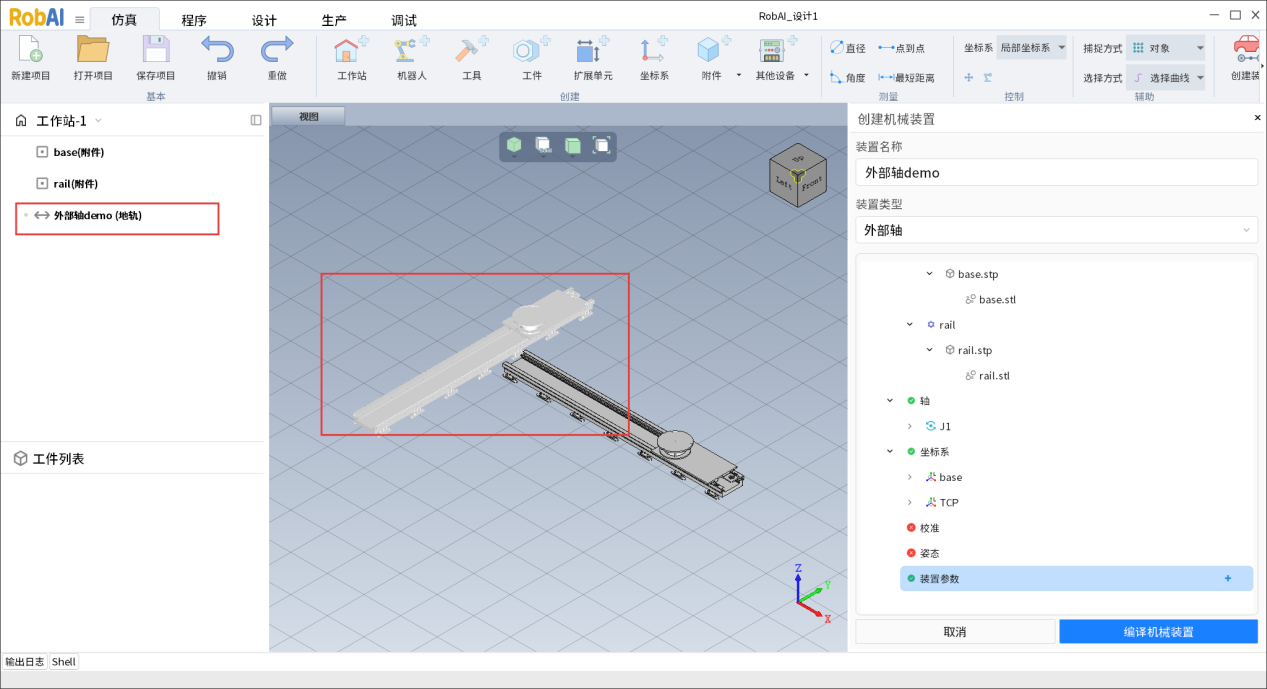Click the 扩展单元 (extension unit) icon
Image resolution: width=1267 pixels, height=689 pixels.
point(592,50)
